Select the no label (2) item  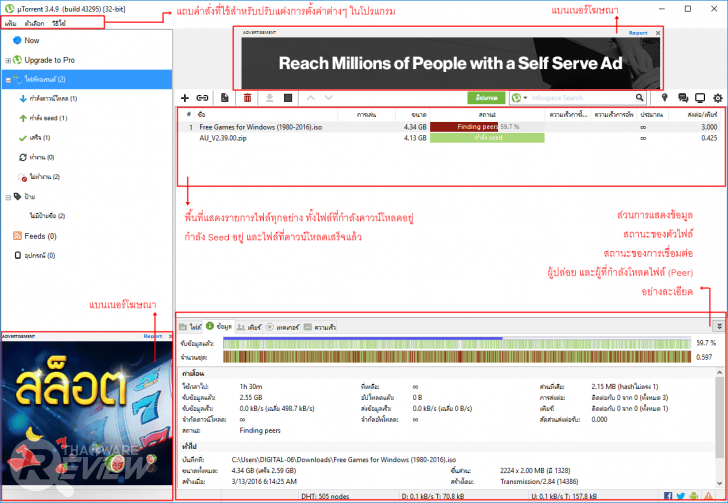(x=47, y=216)
